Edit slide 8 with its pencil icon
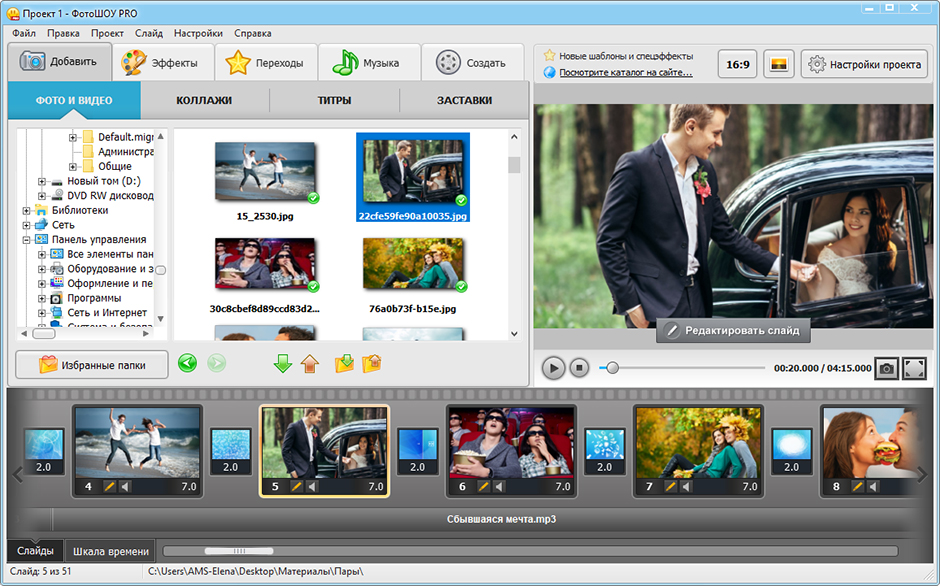 tap(857, 486)
